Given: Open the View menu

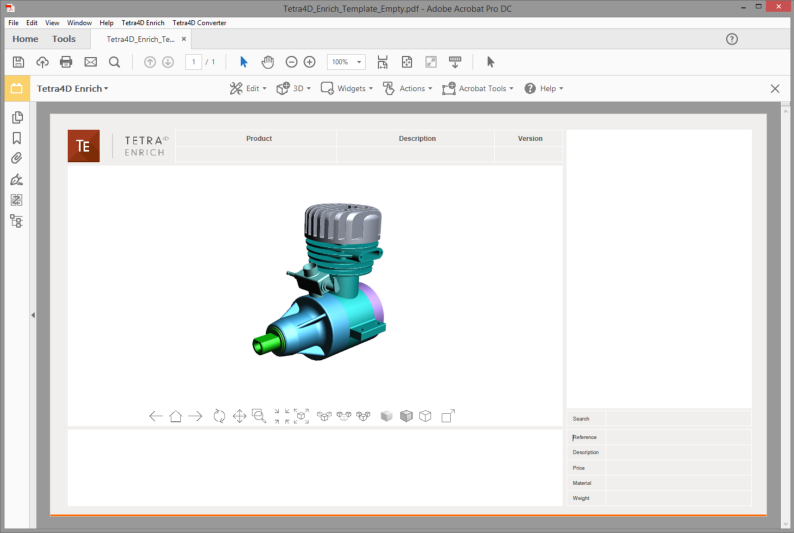Looking at the screenshot, I should [x=52, y=23].
